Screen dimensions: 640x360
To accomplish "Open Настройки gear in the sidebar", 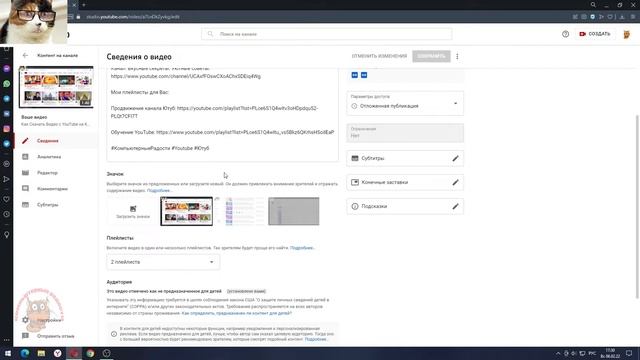I will pos(25,320).
